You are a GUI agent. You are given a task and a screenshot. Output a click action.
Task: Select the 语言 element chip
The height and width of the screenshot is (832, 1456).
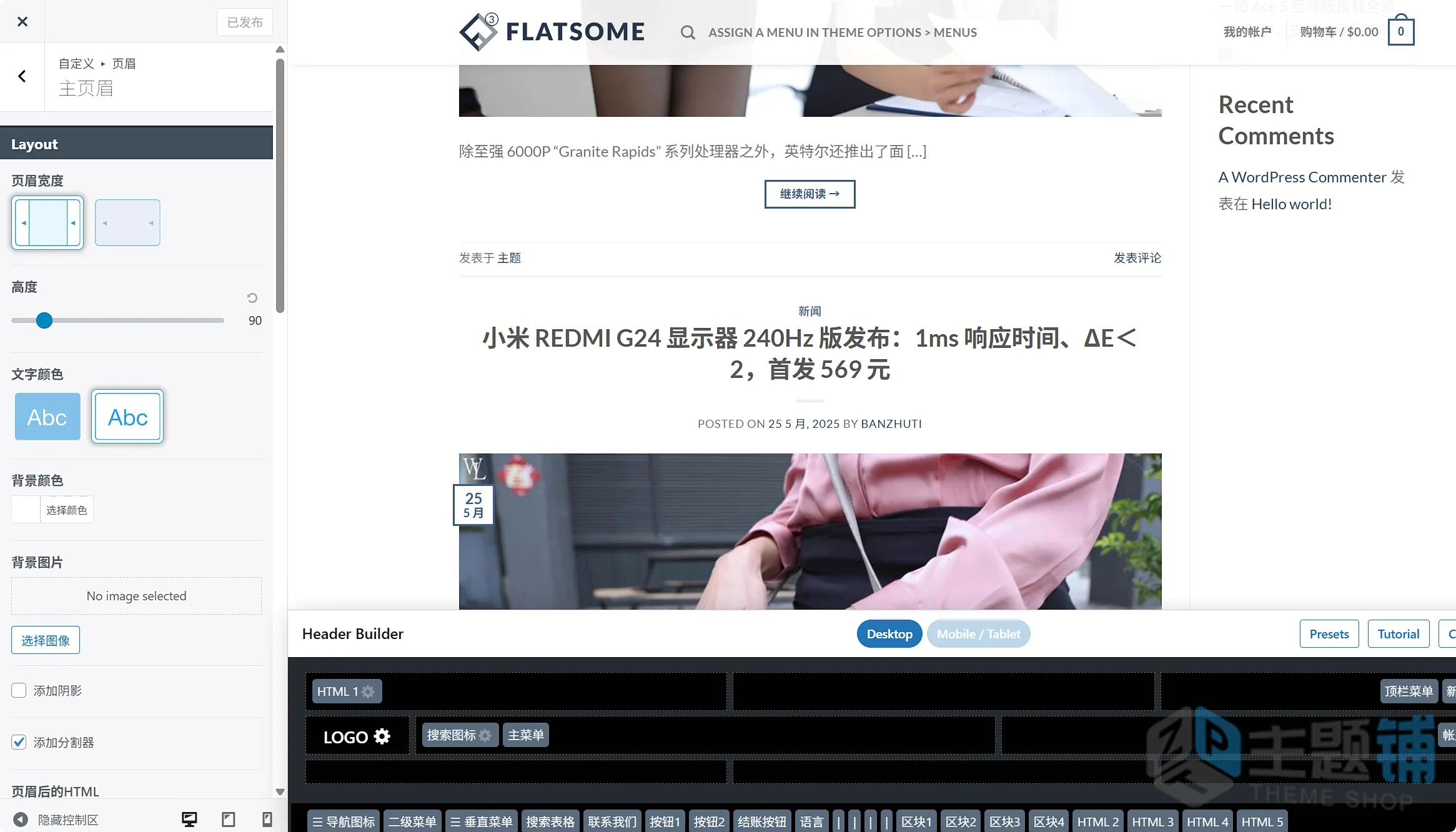(x=812, y=821)
